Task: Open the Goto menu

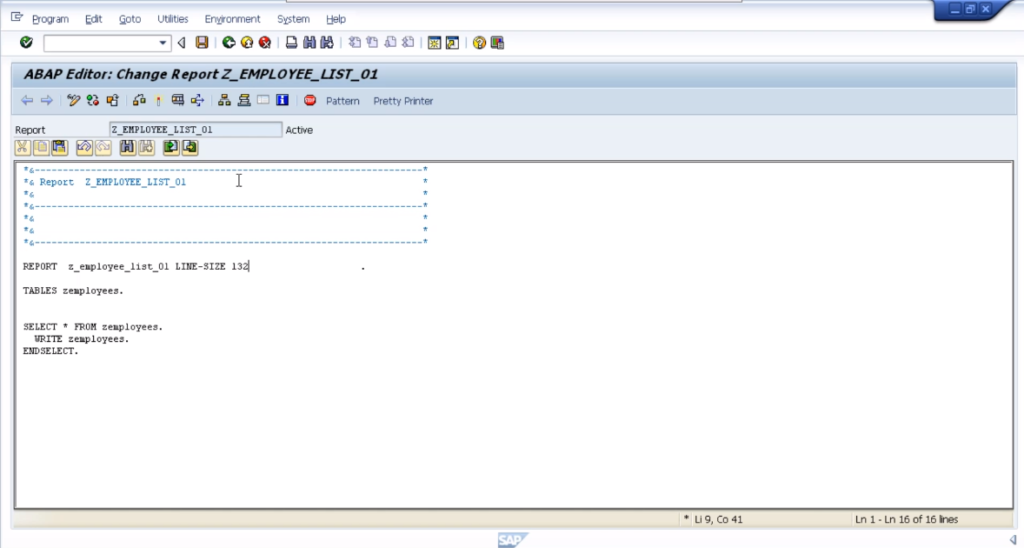Action: (x=130, y=19)
